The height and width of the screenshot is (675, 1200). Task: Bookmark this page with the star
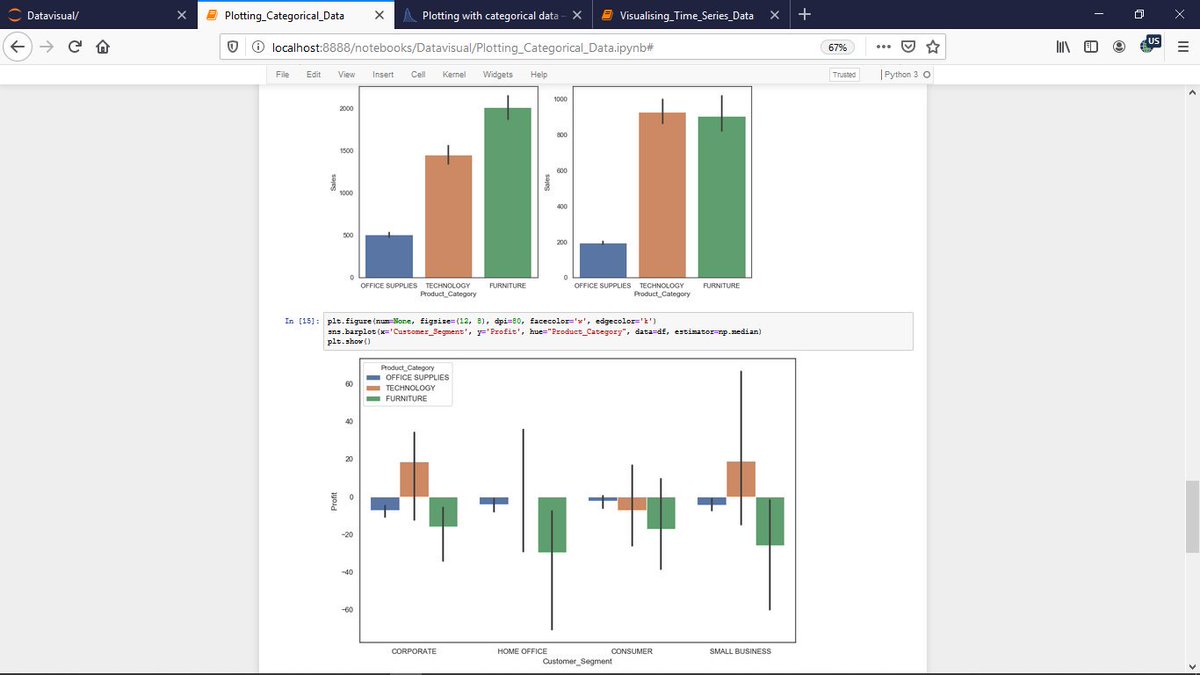click(x=933, y=47)
